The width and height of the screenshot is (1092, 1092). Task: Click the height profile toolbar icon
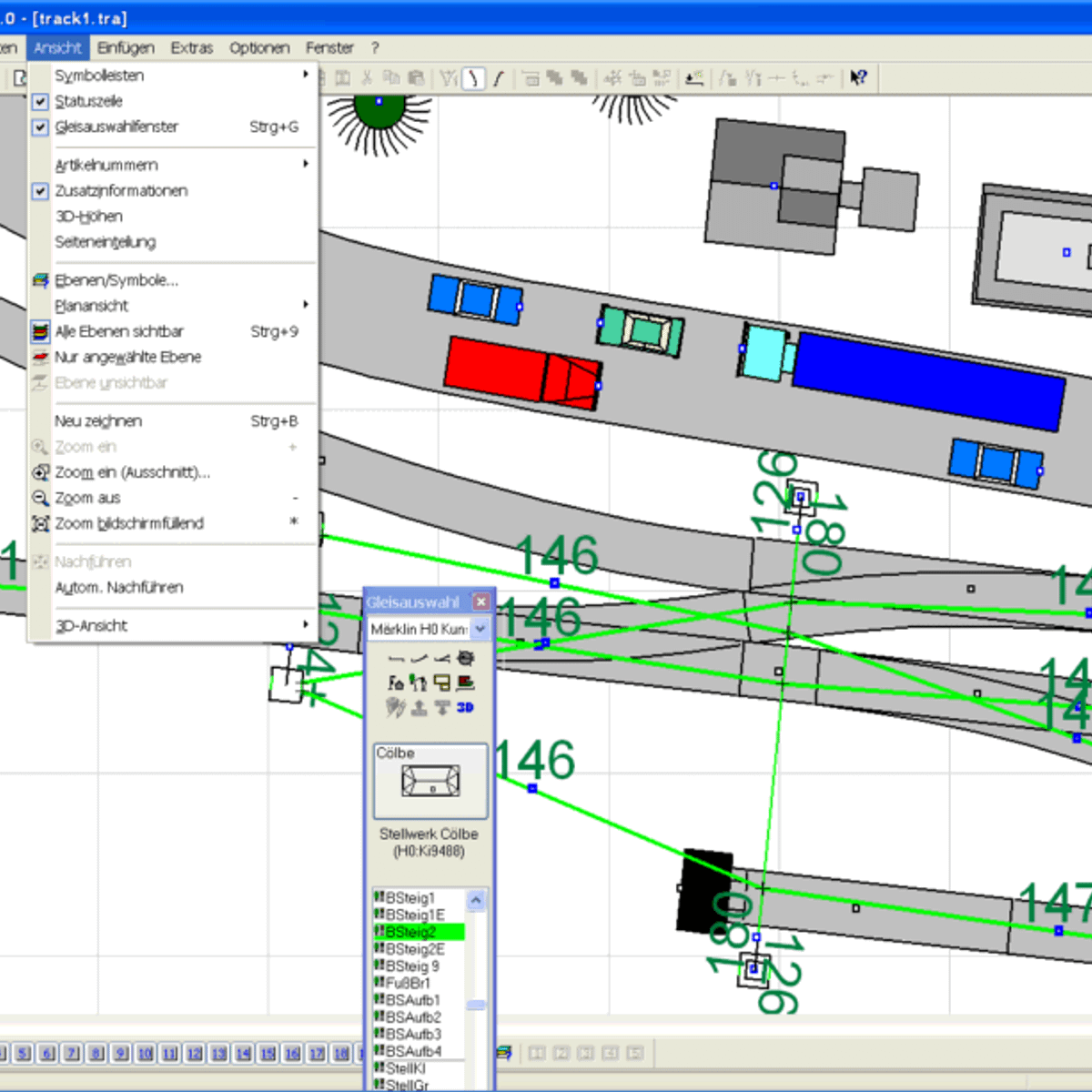click(694, 78)
